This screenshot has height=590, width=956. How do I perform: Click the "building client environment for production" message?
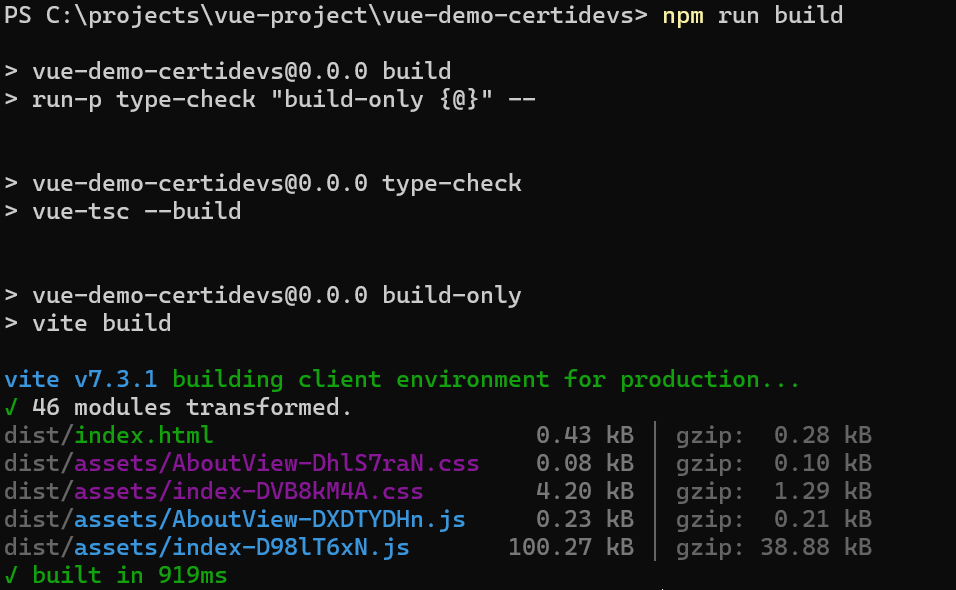[486, 380]
